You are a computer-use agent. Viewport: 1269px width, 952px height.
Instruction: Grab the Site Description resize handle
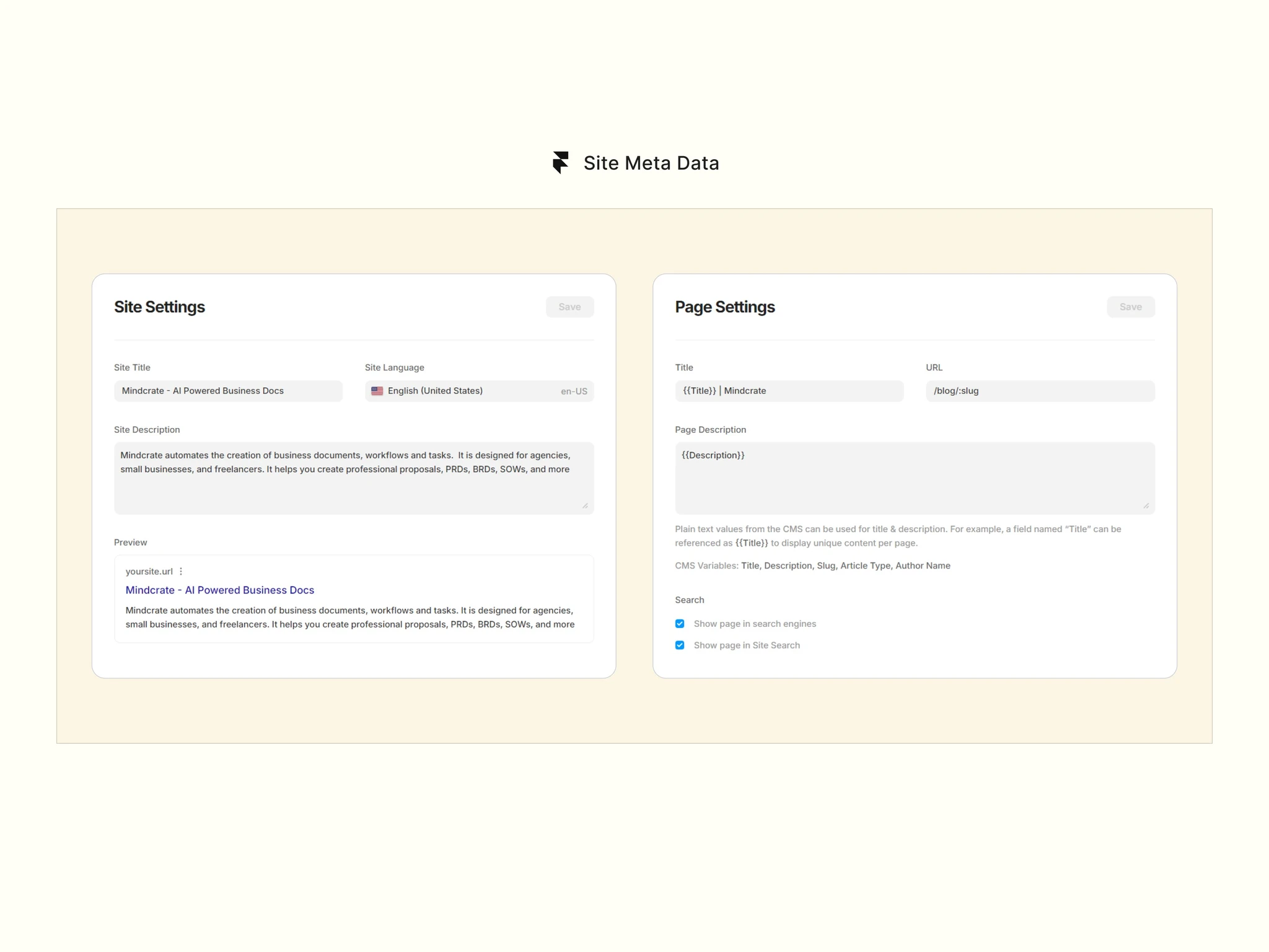(585, 505)
